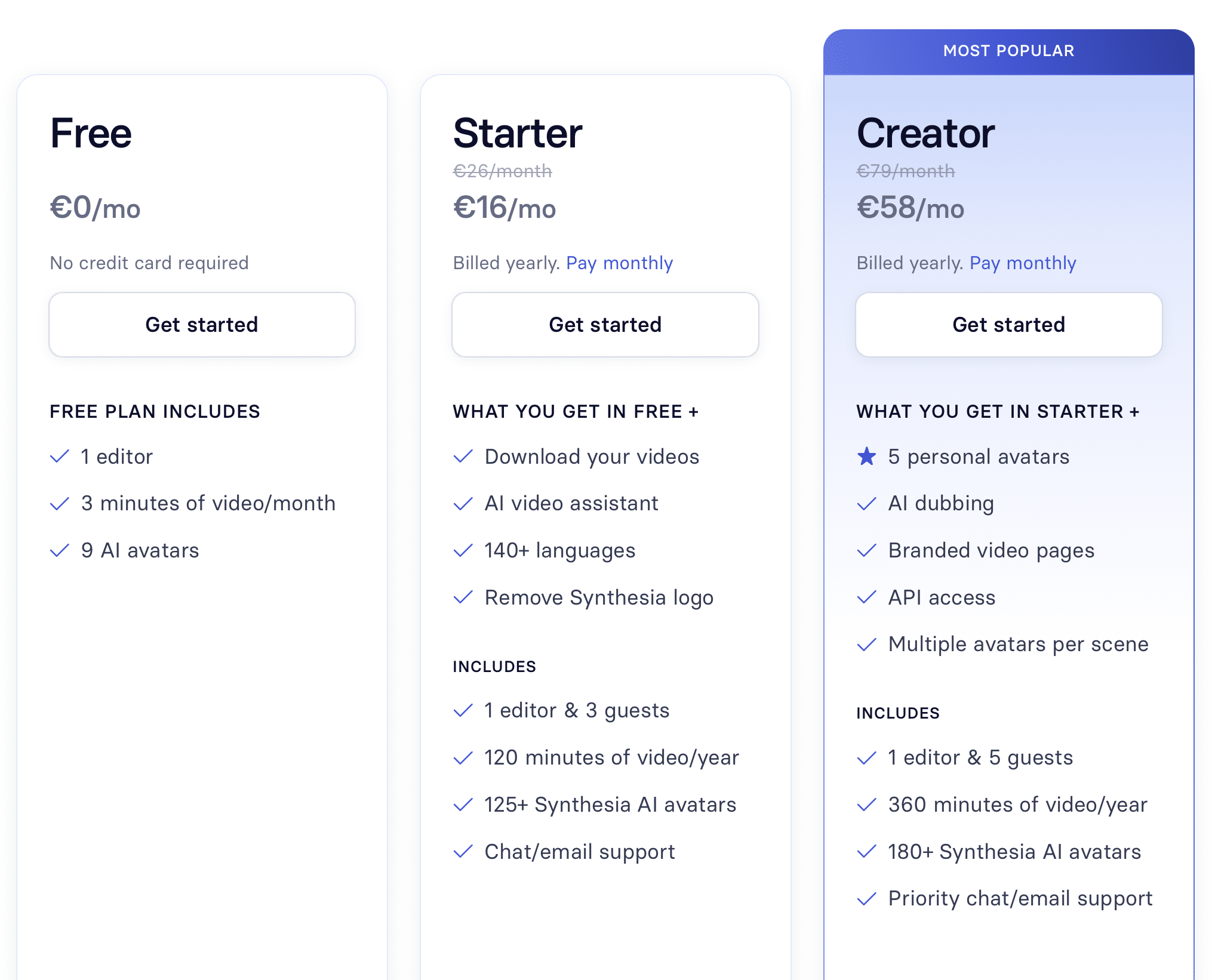Click the Creator plan title
Screen dimensions: 1212x980
925,133
